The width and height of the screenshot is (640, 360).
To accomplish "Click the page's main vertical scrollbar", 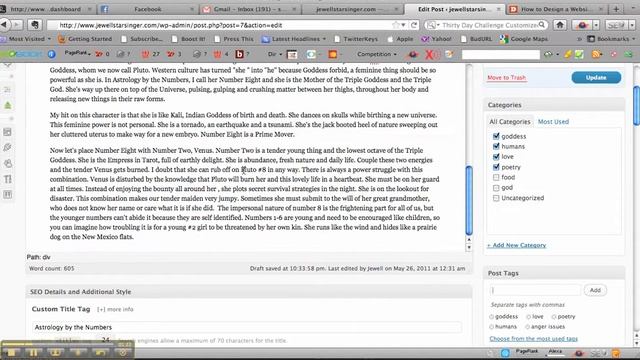I will coord(636,105).
